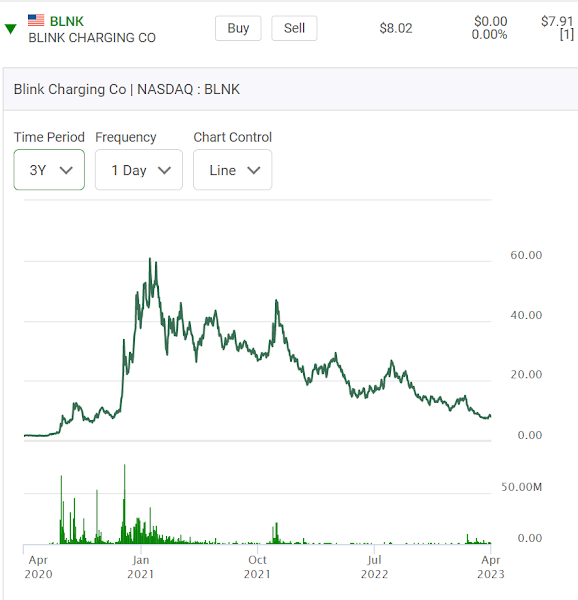The width and height of the screenshot is (578, 600).
Task: Click the Jul 2022 date axis label
Action: coord(374,567)
